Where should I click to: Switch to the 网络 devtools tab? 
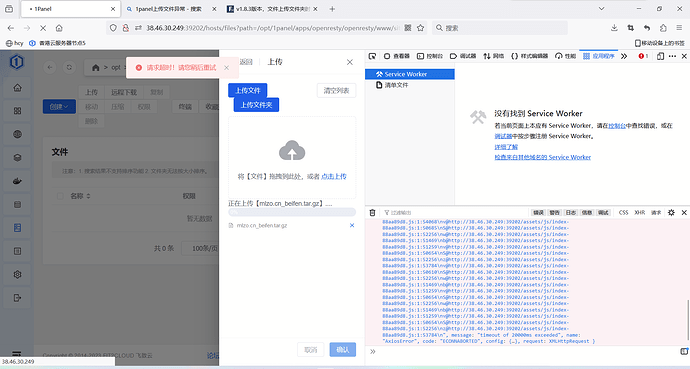pyautogui.click(x=493, y=56)
